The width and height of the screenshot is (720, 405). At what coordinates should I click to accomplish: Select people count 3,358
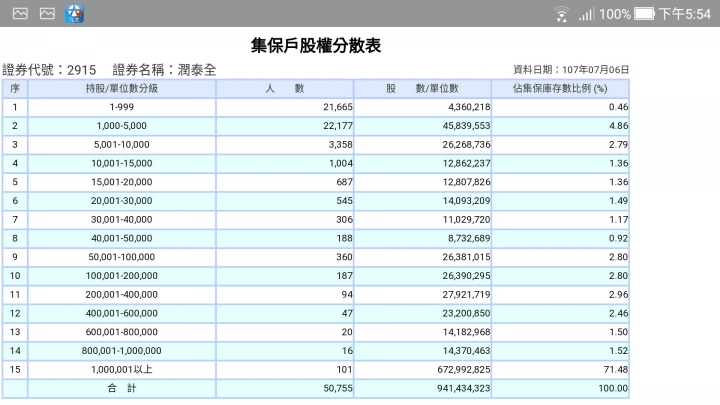pyautogui.click(x=340, y=145)
